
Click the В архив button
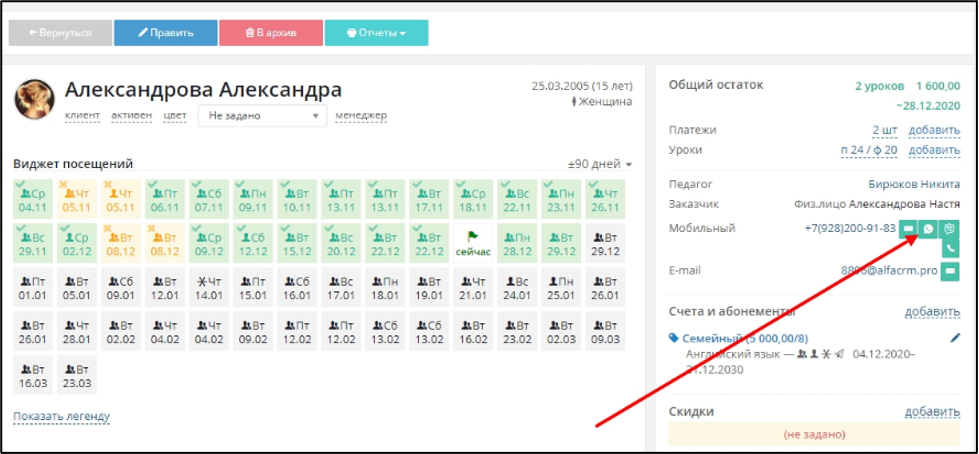tap(271, 33)
